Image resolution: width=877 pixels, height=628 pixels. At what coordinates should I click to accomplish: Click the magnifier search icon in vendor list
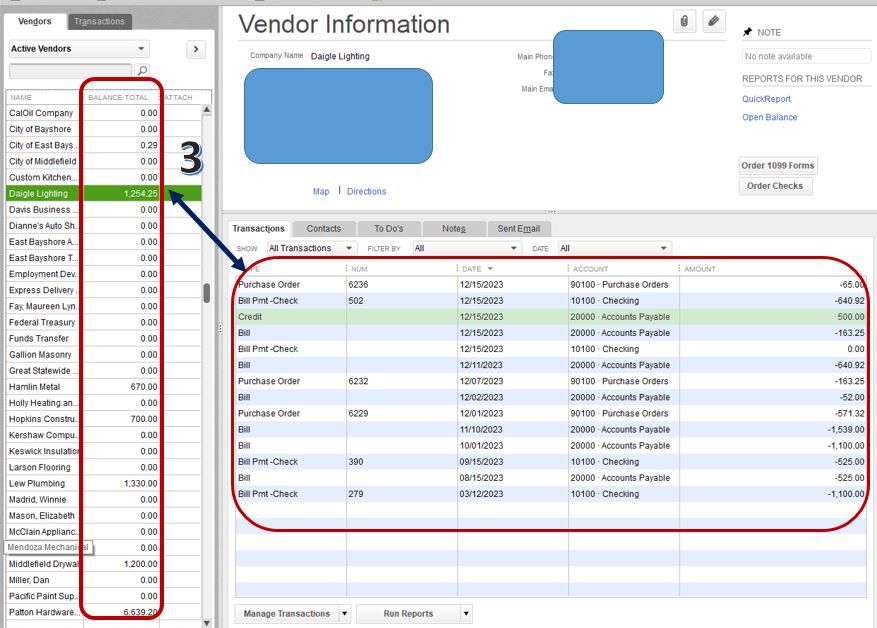click(143, 70)
